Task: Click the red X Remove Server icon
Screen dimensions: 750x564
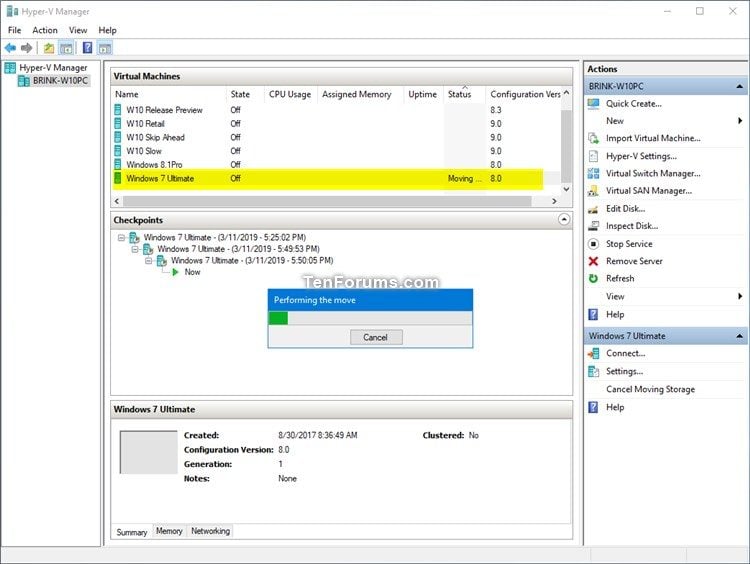Action: [x=593, y=261]
